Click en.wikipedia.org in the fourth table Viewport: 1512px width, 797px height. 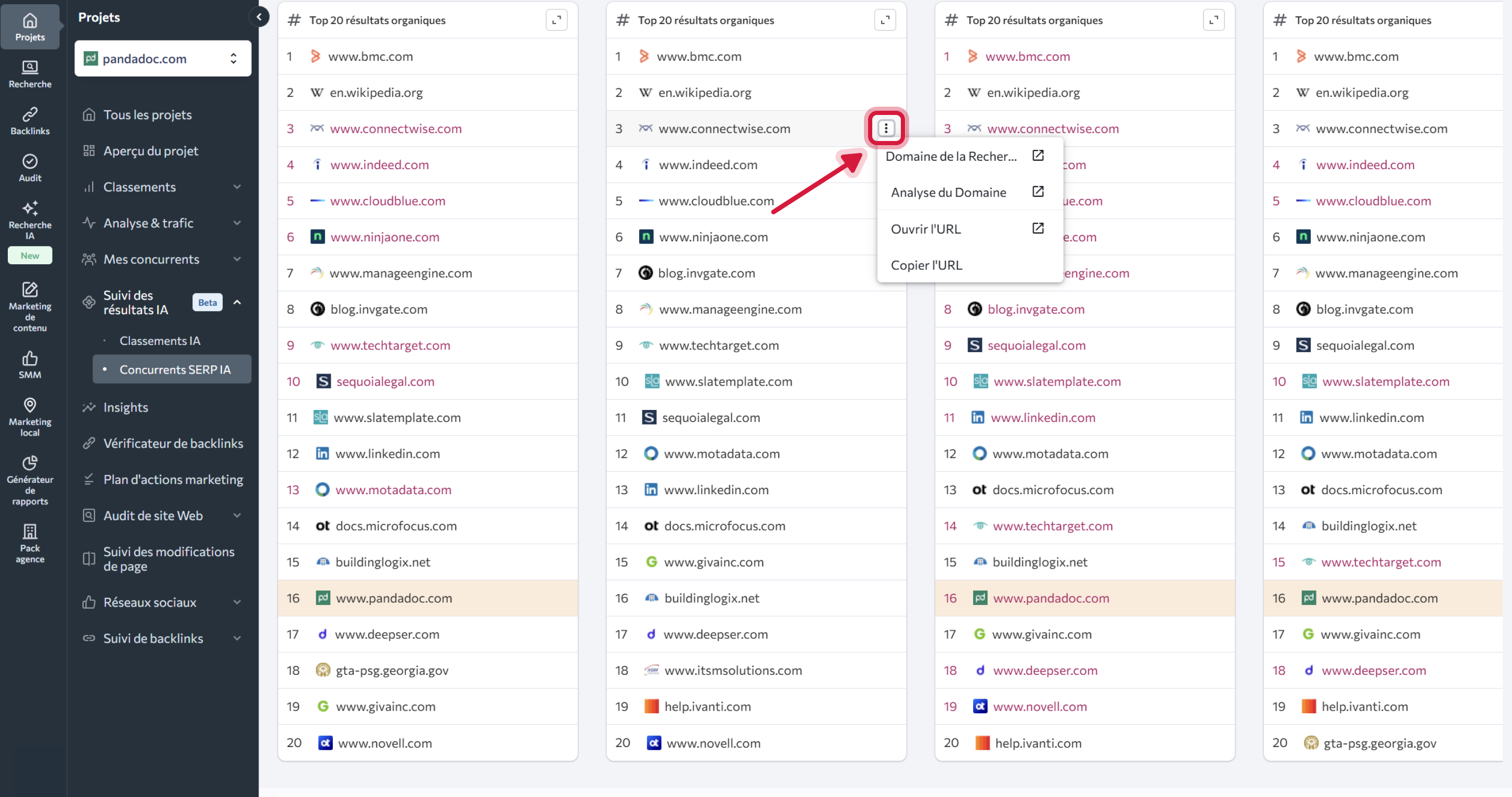point(1362,92)
